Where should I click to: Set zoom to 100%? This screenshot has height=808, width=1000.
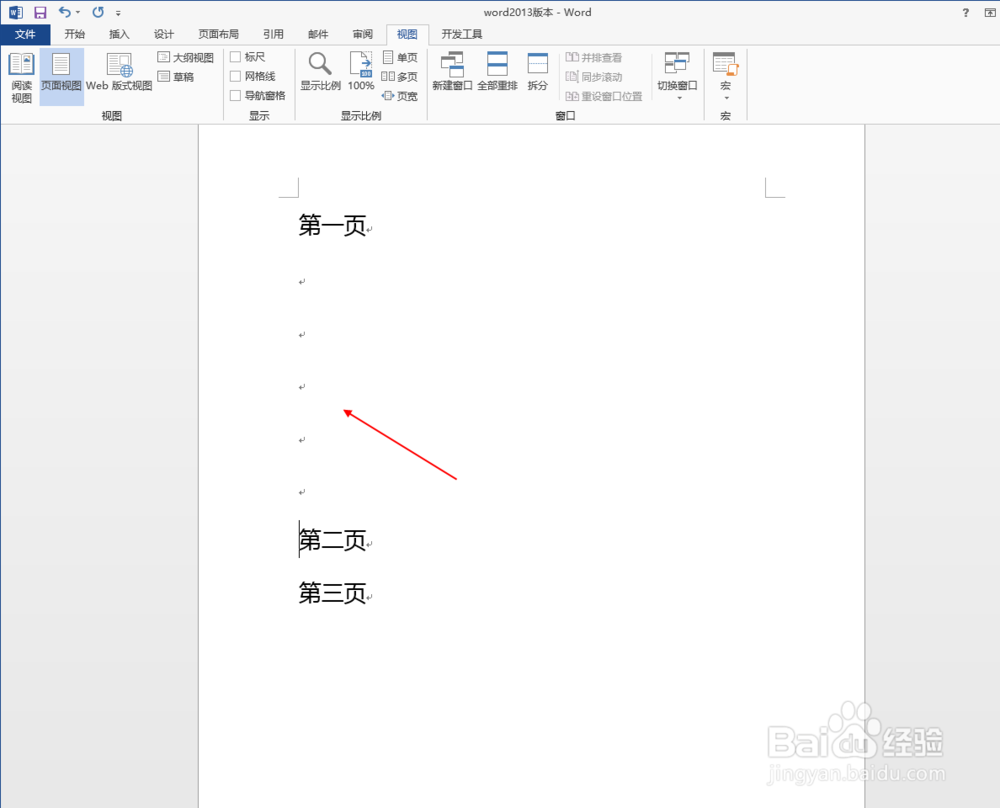[x=360, y=70]
